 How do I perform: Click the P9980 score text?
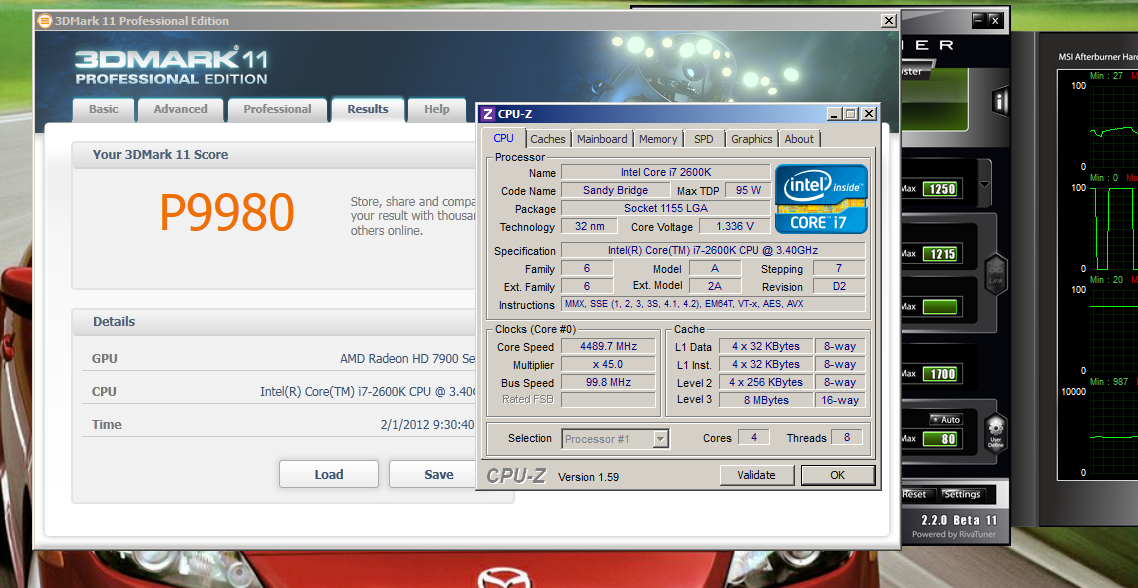[226, 213]
